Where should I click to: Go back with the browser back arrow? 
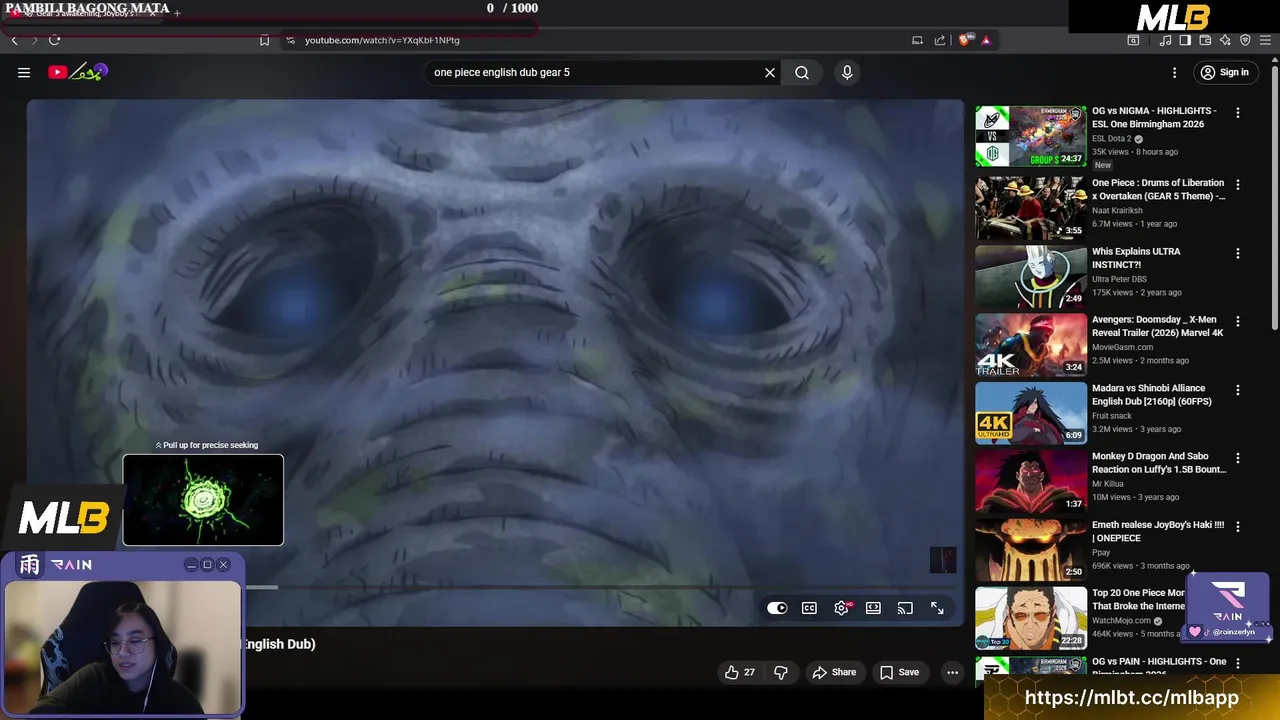tap(14, 40)
